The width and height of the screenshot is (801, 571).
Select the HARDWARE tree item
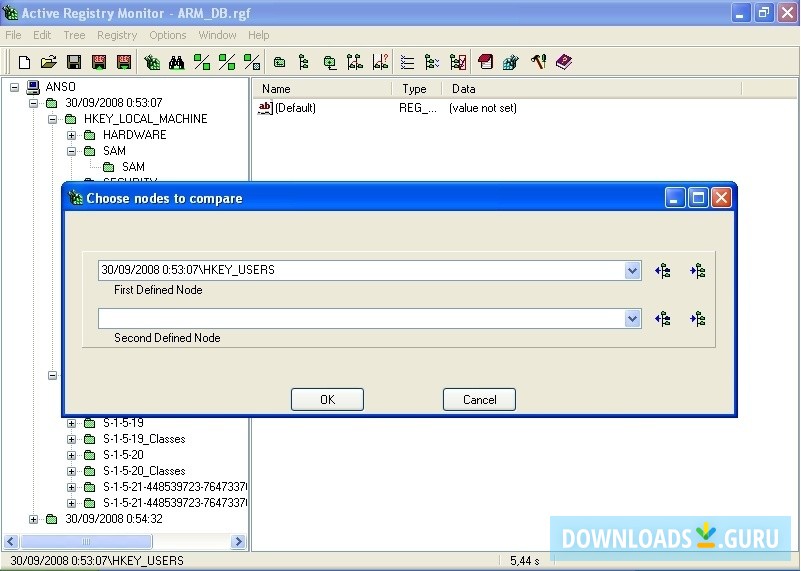[x=134, y=135]
